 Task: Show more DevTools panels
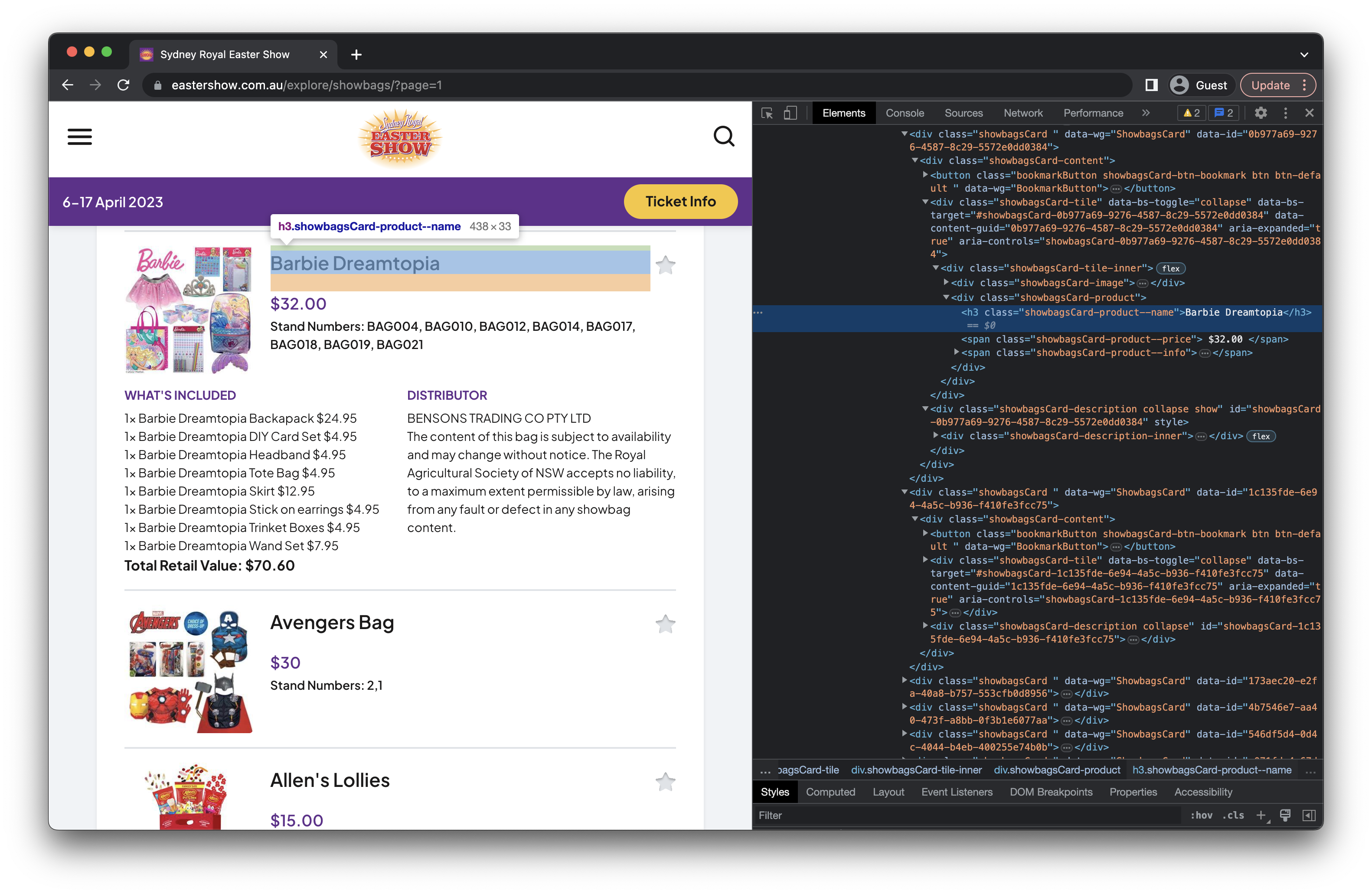pos(1146,113)
